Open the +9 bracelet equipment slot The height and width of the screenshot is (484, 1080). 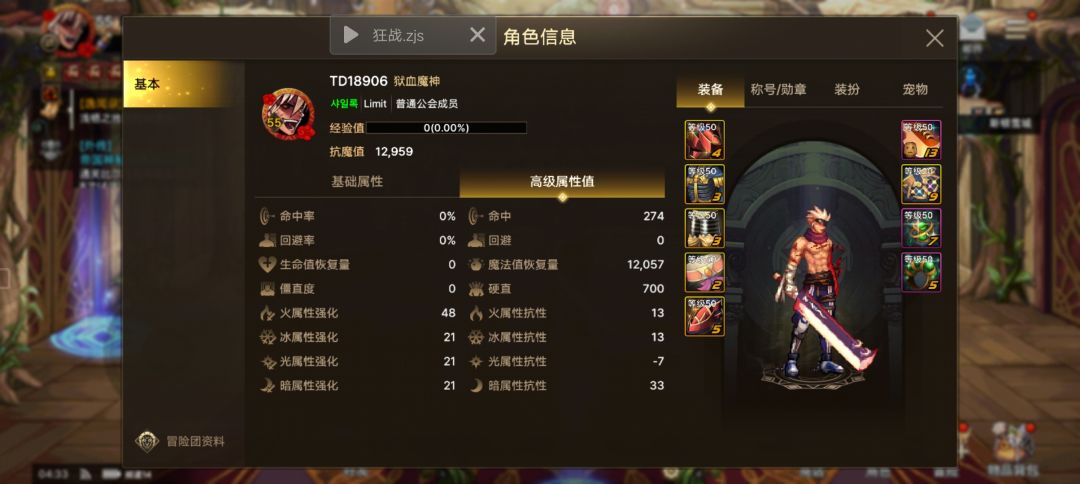coord(921,184)
